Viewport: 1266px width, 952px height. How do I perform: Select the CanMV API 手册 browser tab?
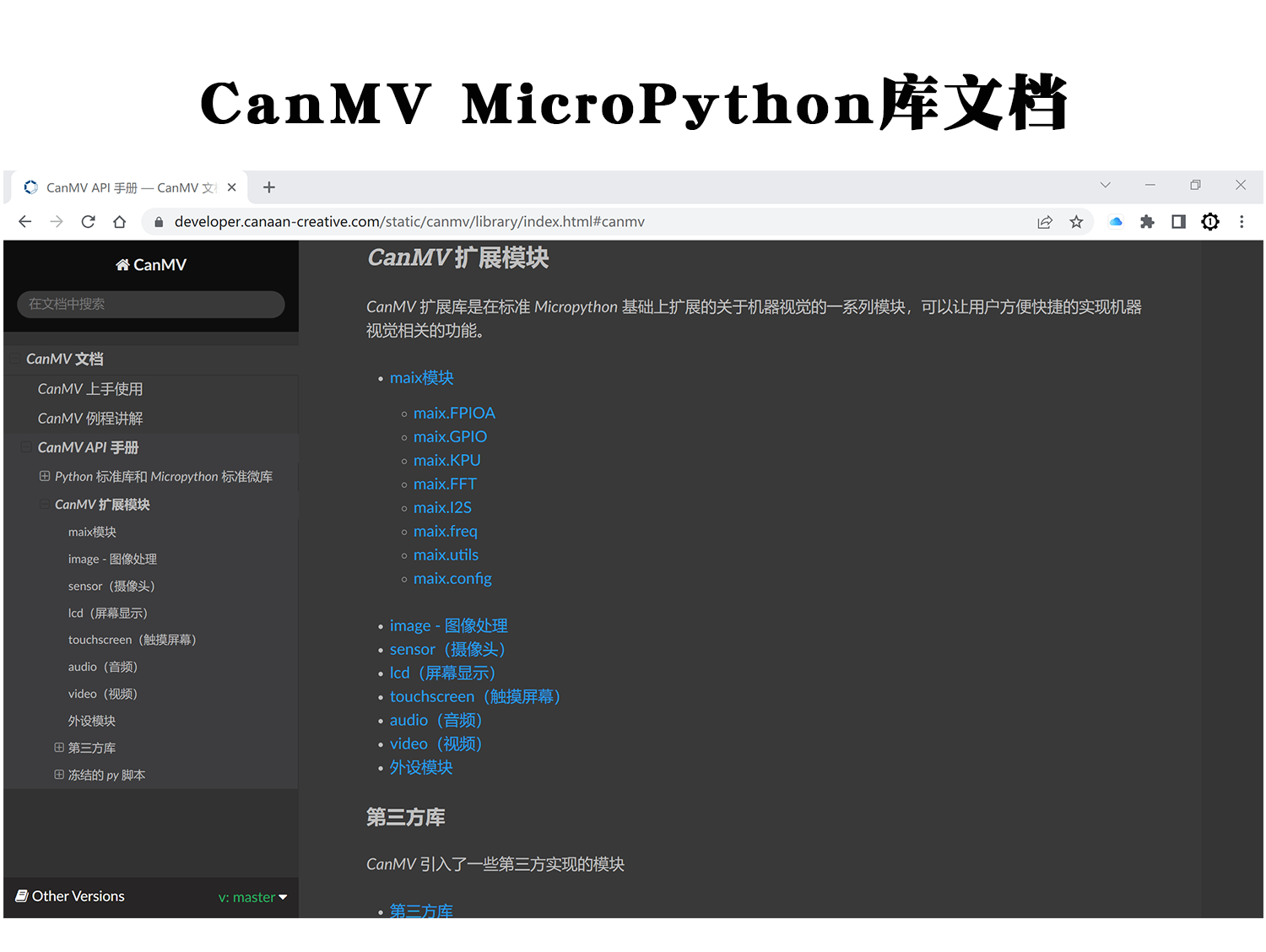point(127,187)
